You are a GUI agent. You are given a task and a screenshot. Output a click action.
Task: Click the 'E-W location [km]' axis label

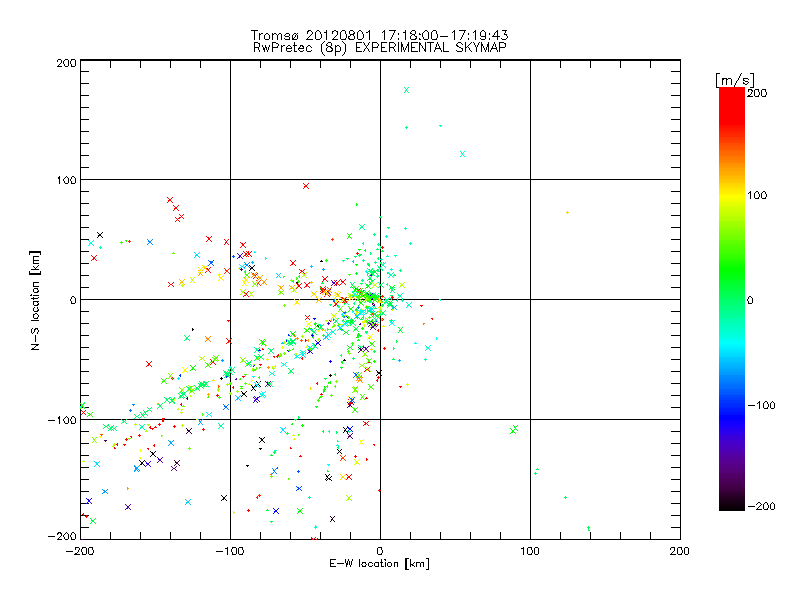[379, 564]
